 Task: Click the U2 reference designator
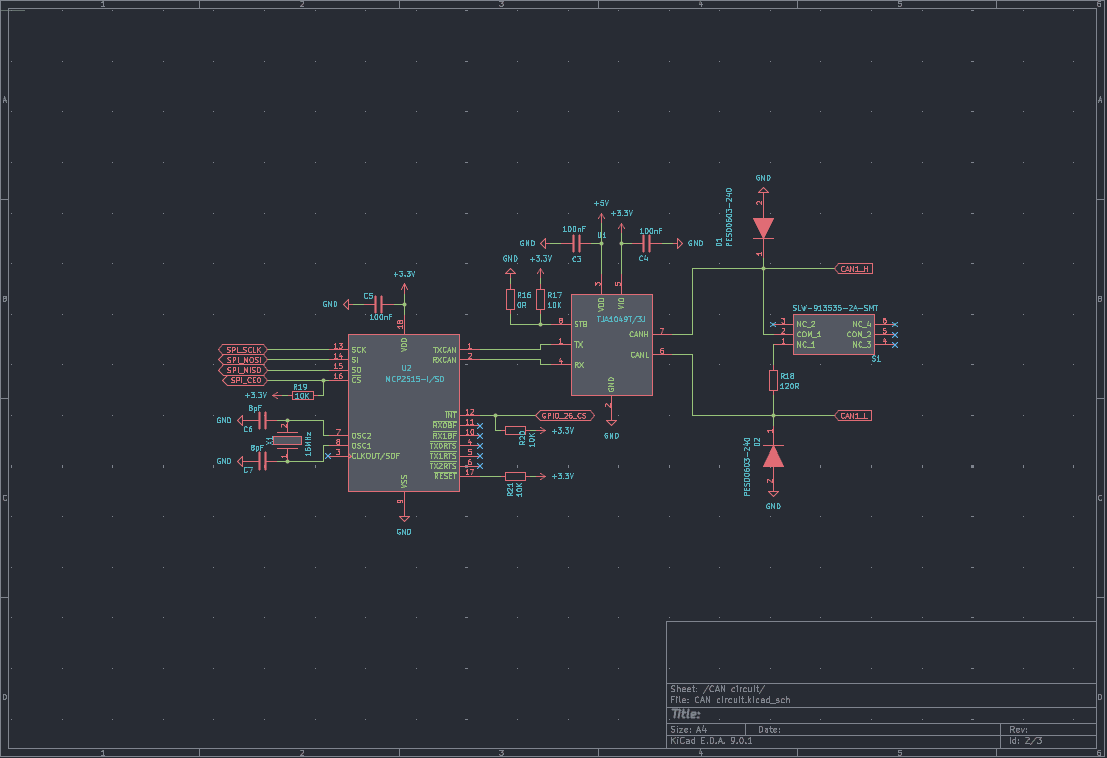point(406,368)
